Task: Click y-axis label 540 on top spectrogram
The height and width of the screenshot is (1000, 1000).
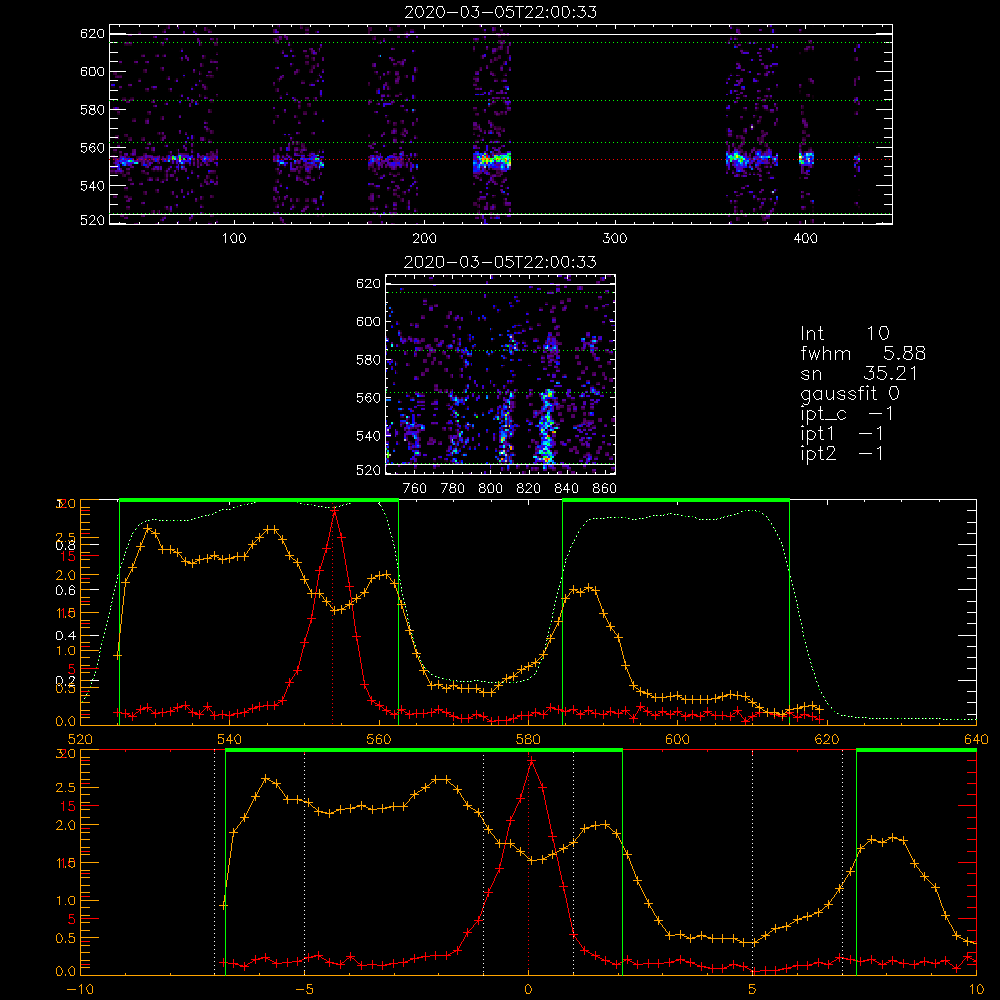Action: coord(92,186)
